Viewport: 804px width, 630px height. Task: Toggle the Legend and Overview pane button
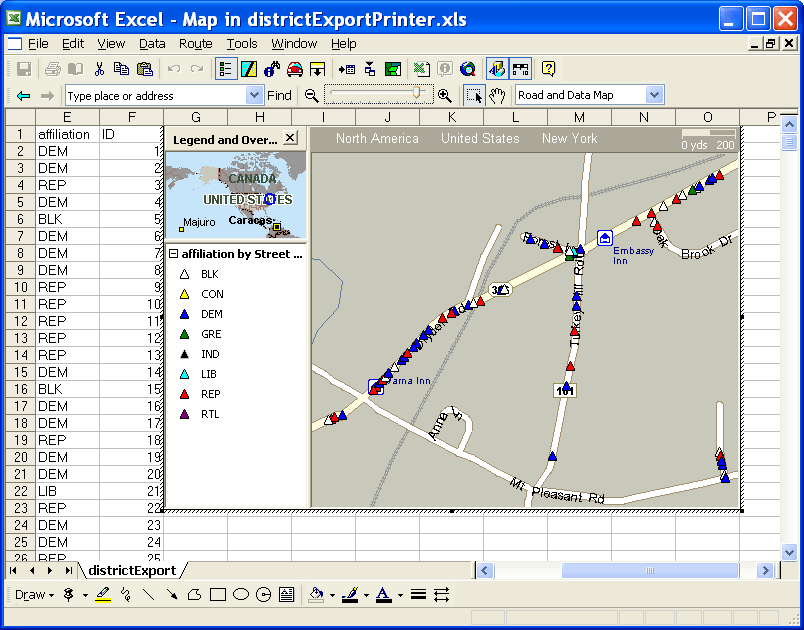(226, 69)
